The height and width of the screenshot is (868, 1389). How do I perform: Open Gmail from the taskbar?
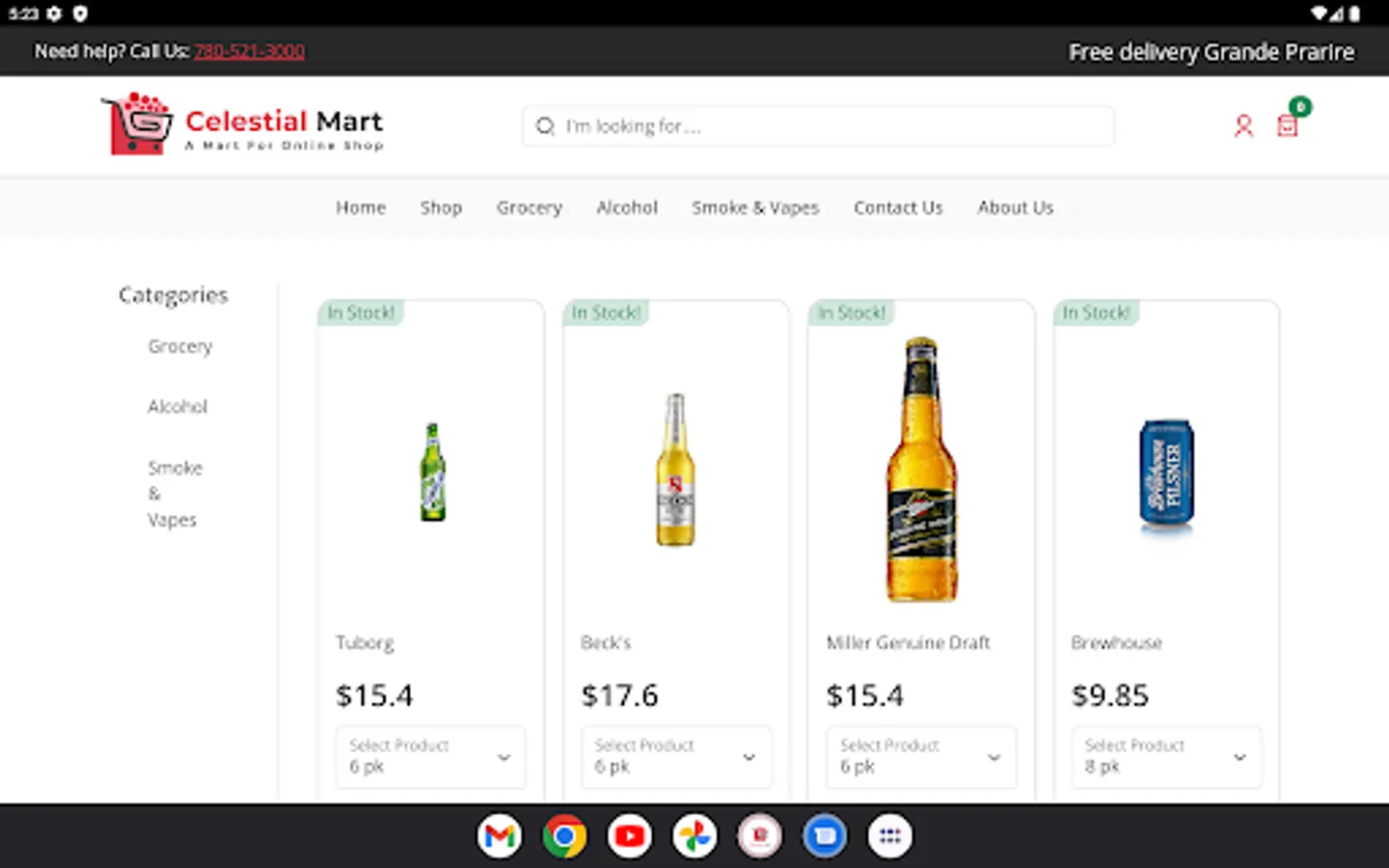499,835
